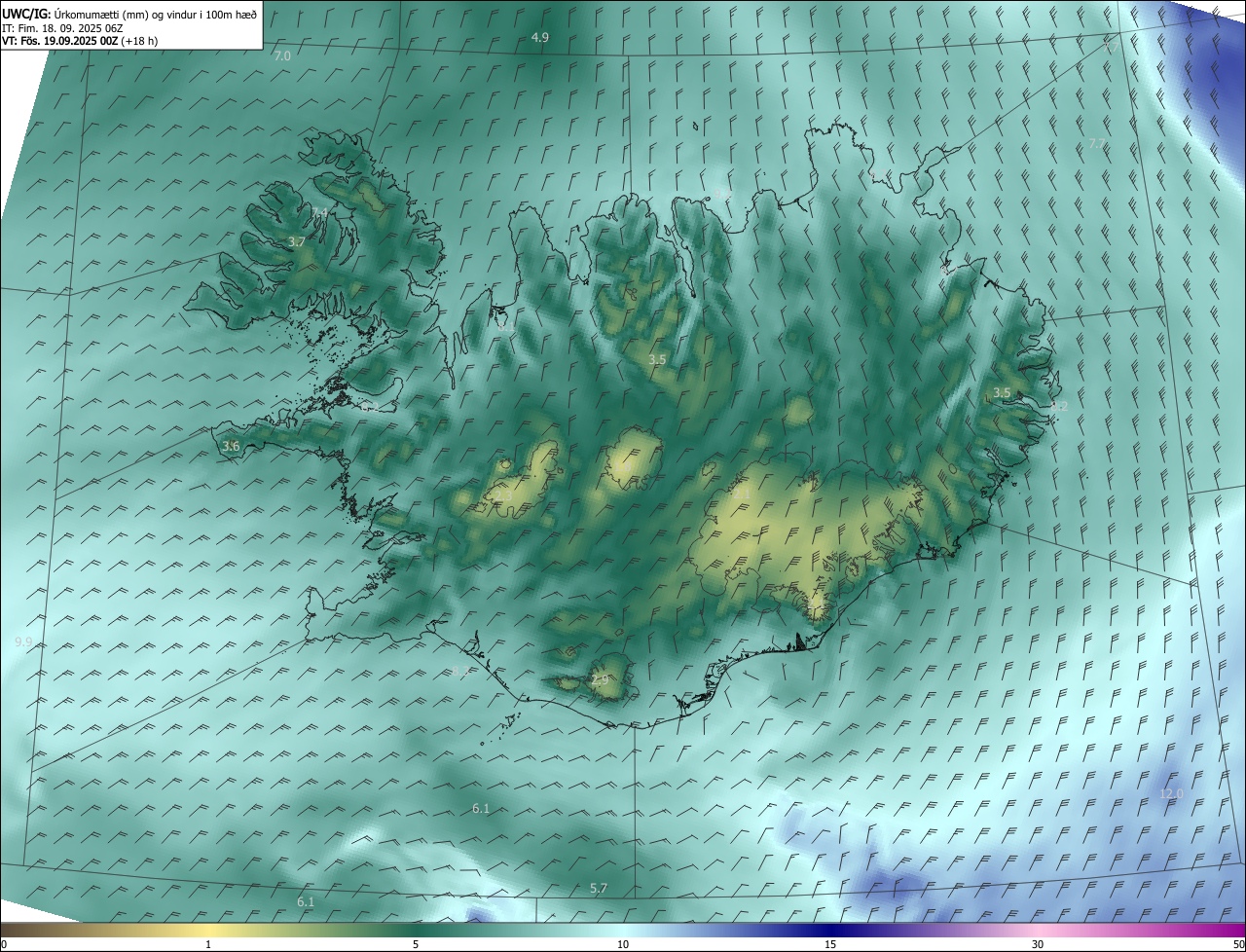The image size is (1246, 952).
Task: Select the 2.9 value on the southern glacier
Action: pyautogui.click(x=600, y=679)
